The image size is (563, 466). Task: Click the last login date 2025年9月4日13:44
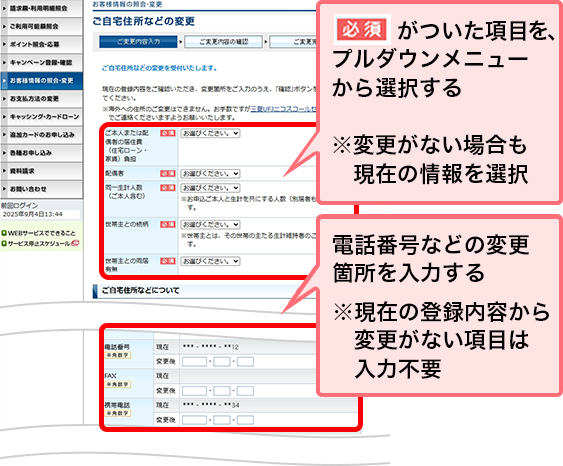click(33, 214)
